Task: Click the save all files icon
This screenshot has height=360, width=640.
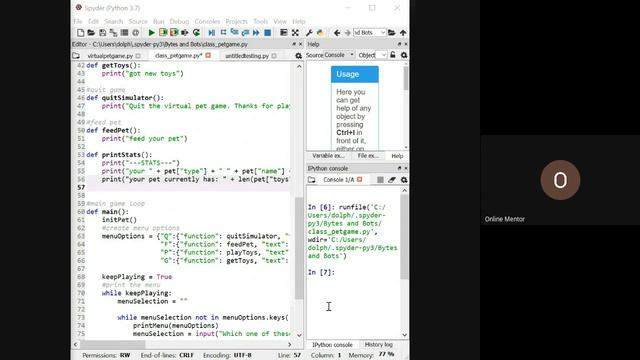Action: (113, 33)
